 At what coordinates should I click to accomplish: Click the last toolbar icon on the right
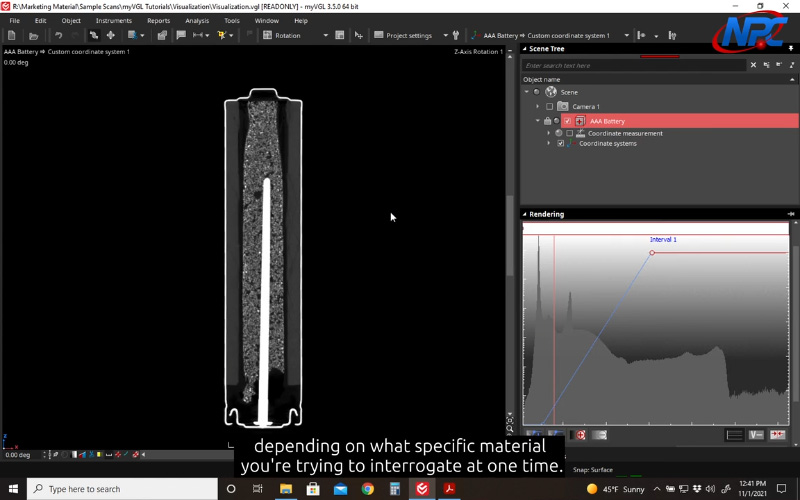[x=672, y=35]
